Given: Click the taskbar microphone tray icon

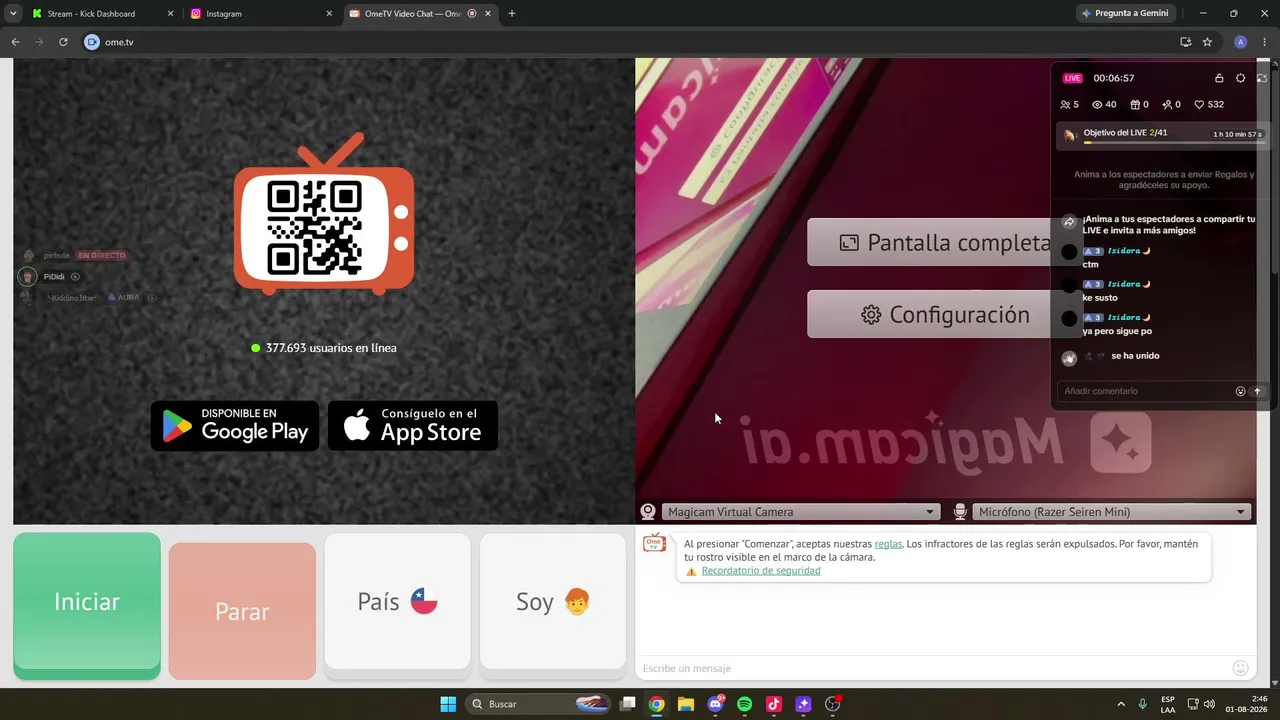Looking at the screenshot, I should (1142, 704).
